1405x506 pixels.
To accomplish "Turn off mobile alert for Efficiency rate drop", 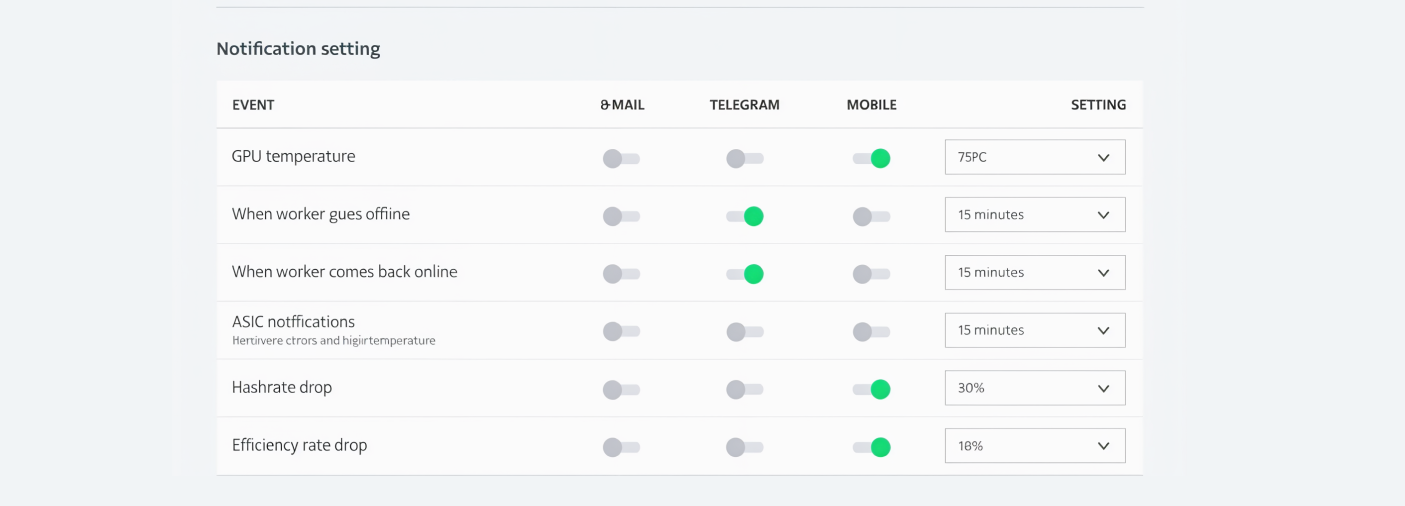I will 871,447.
